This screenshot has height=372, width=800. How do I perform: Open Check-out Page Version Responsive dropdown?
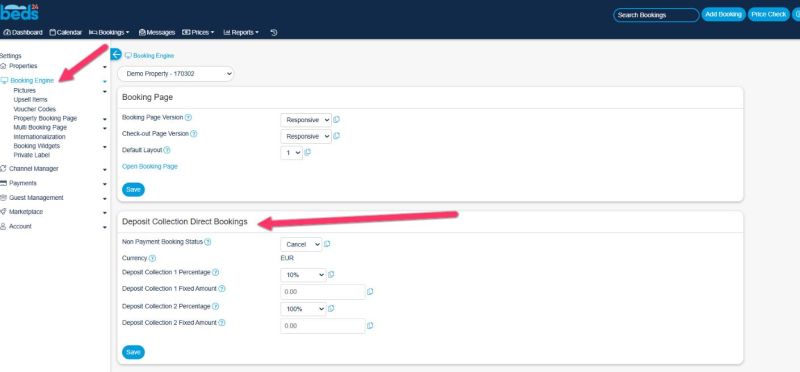[x=306, y=136]
